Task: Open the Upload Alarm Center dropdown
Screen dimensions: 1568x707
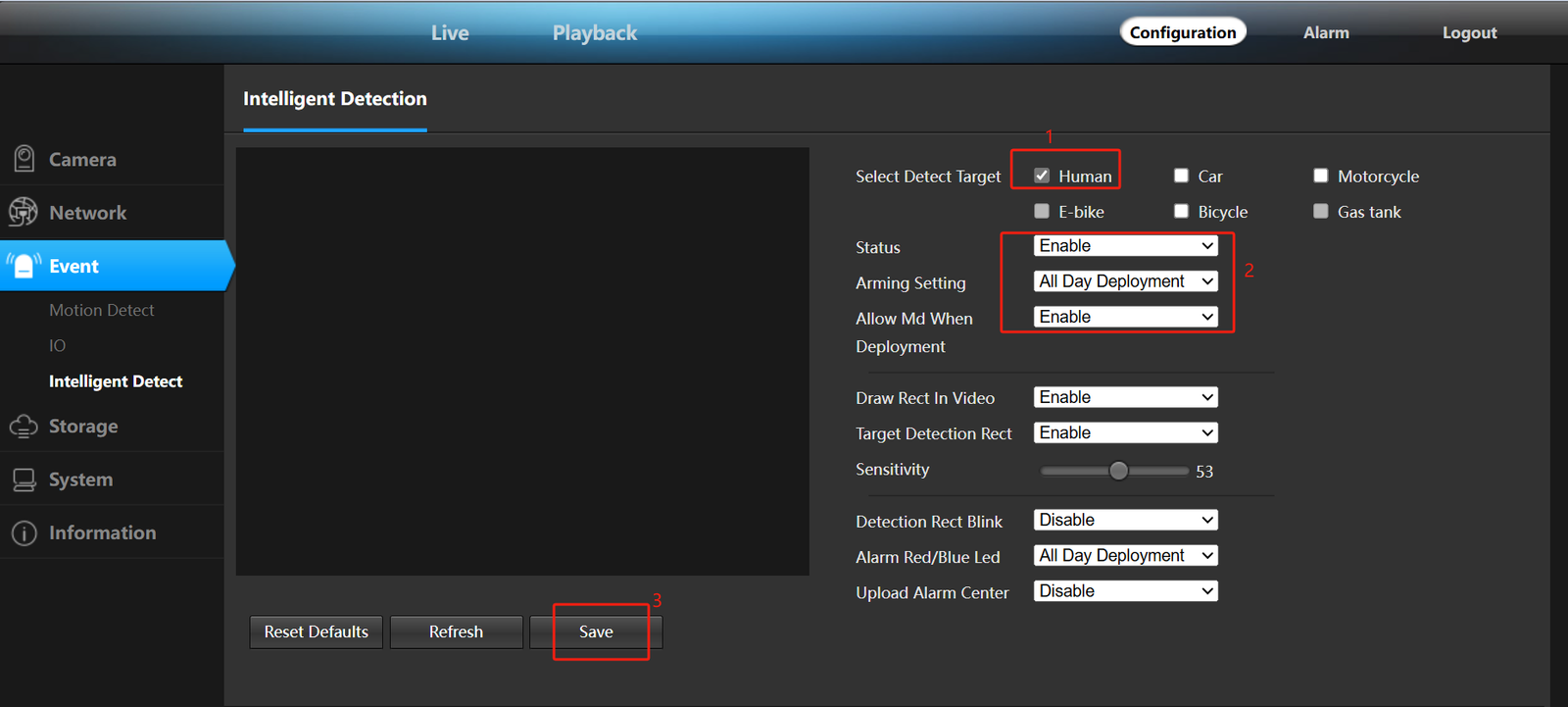Action: (1125, 591)
